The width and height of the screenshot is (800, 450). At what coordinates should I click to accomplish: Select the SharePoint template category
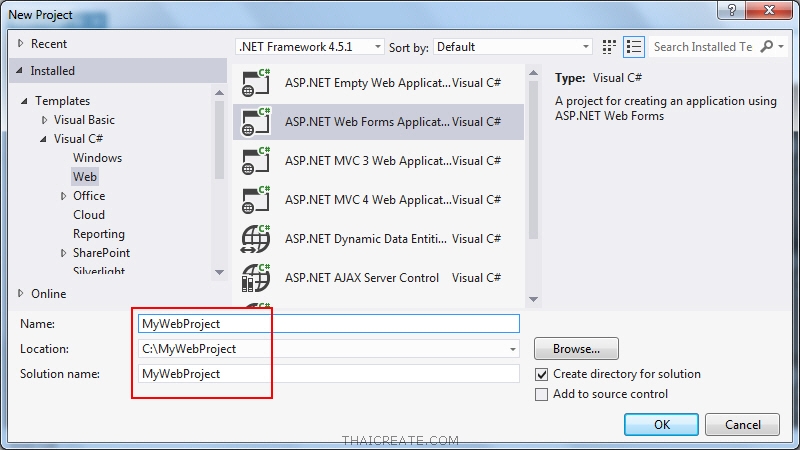(x=102, y=253)
